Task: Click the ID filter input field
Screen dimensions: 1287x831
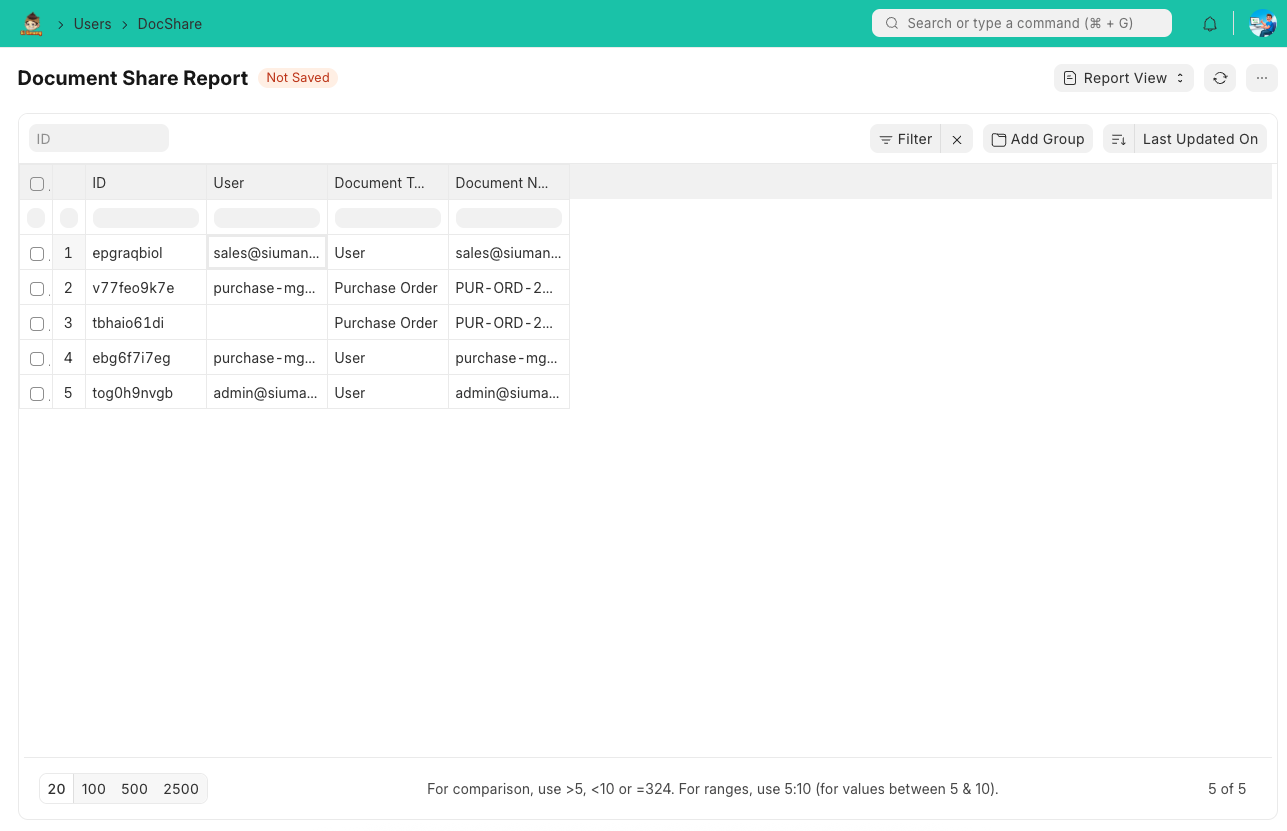Action: (x=99, y=139)
